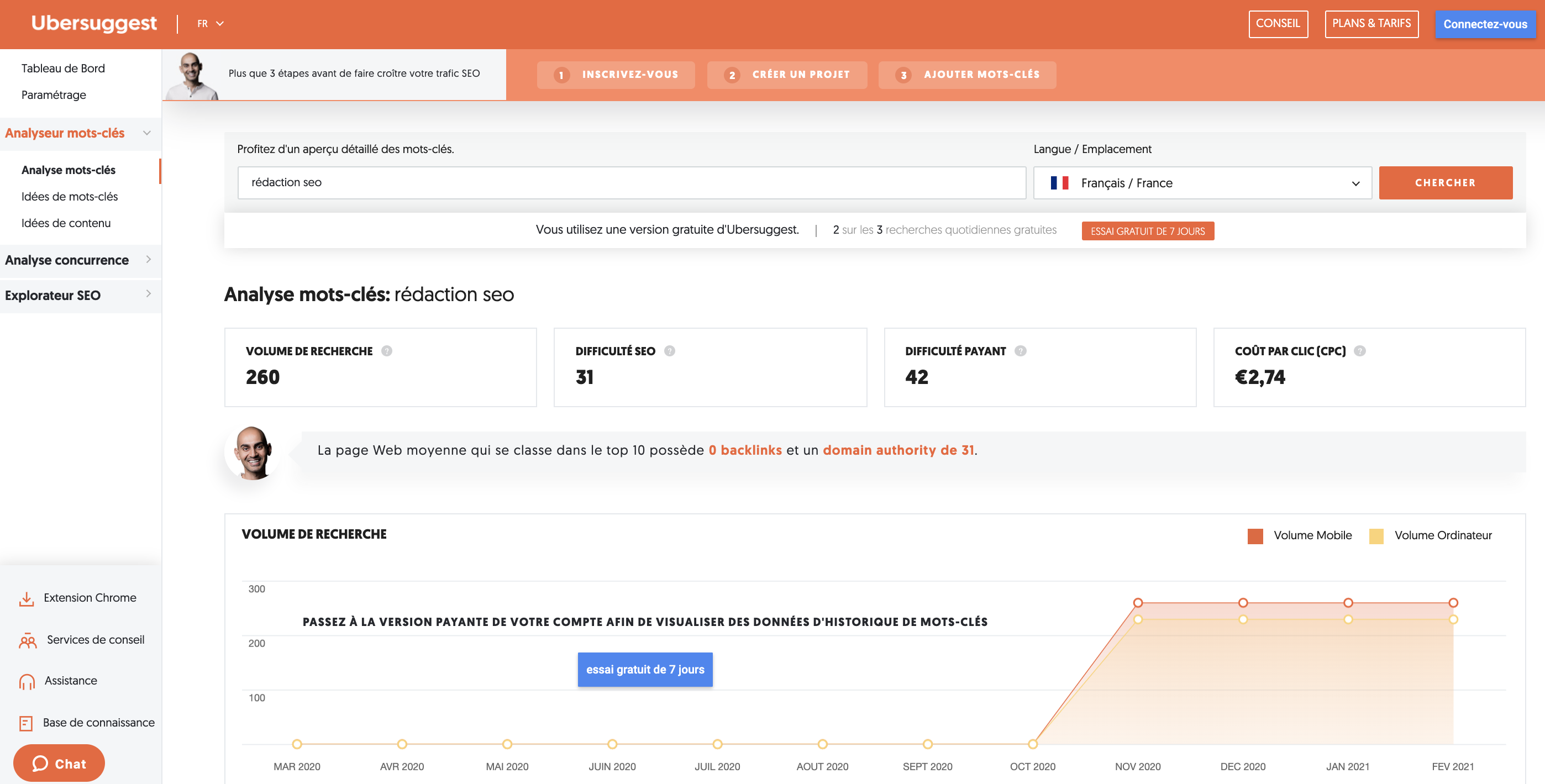This screenshot has width=1545, height=784.
Task: Click Services de conseil people icon
Action: (x=28, y=641)
